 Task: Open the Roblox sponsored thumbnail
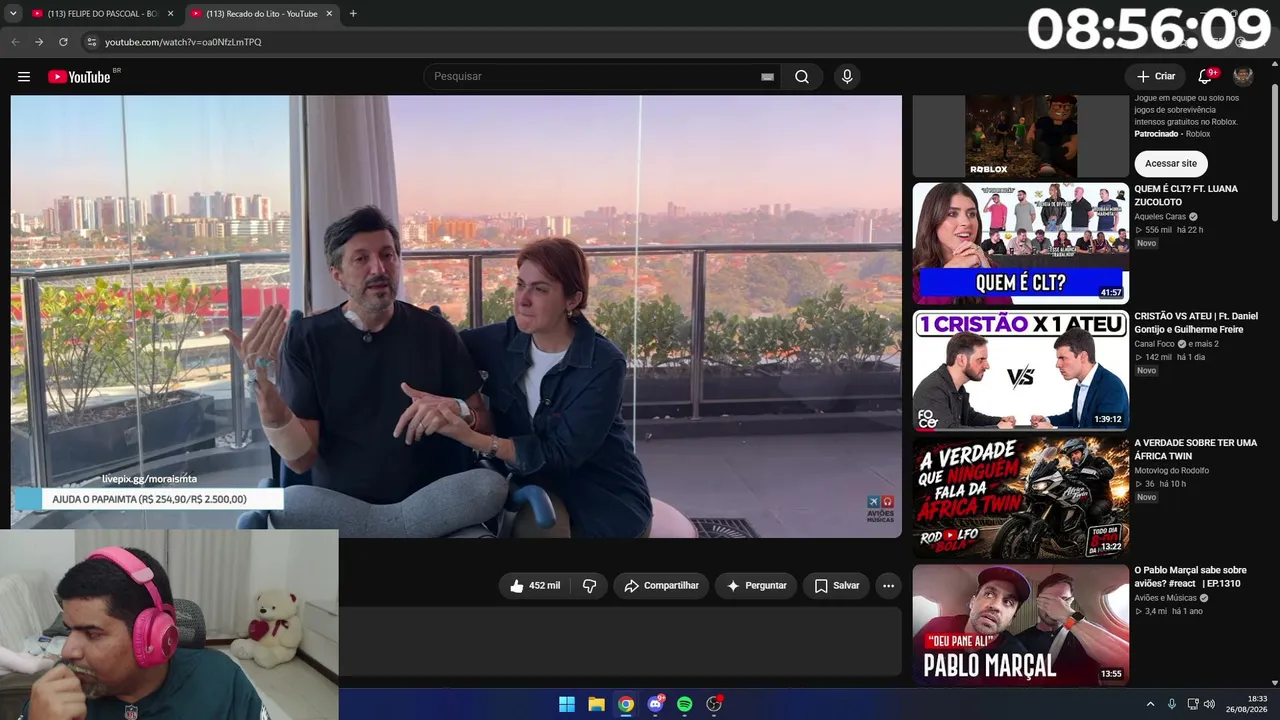[x=1020, y=137]
